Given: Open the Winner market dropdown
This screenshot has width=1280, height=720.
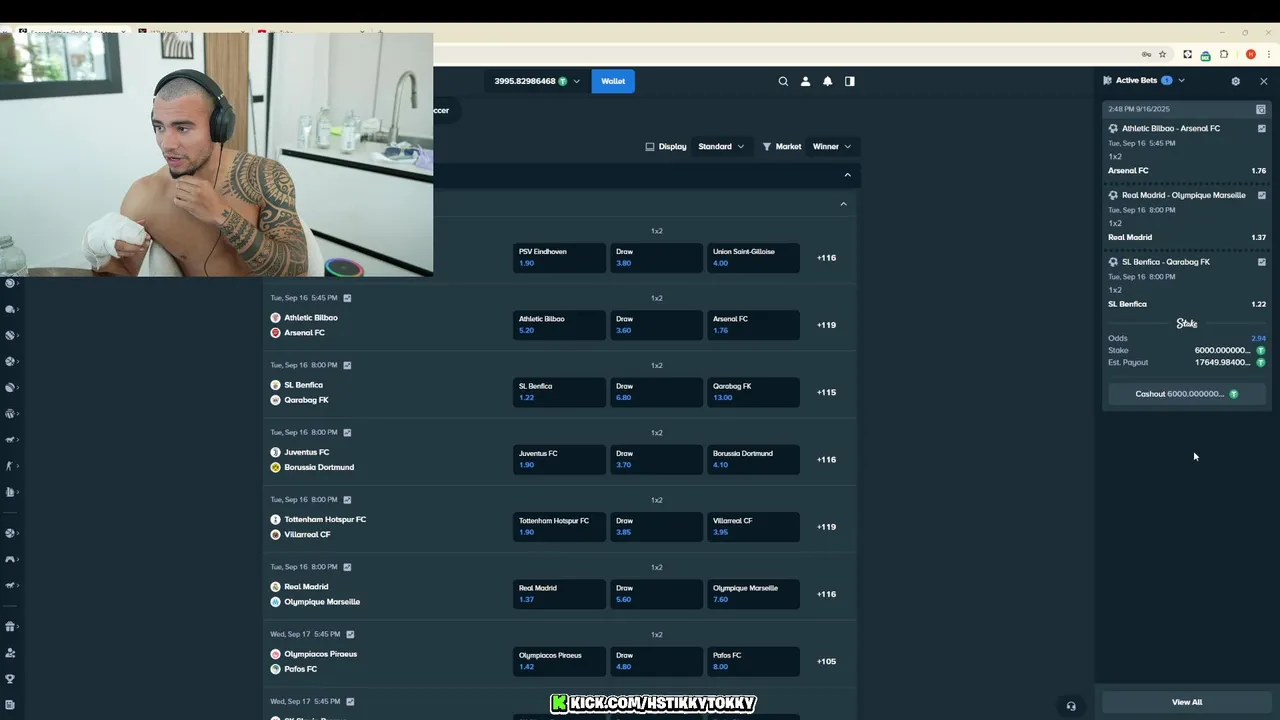Looking at the screenshot, I should coord(831,146).
